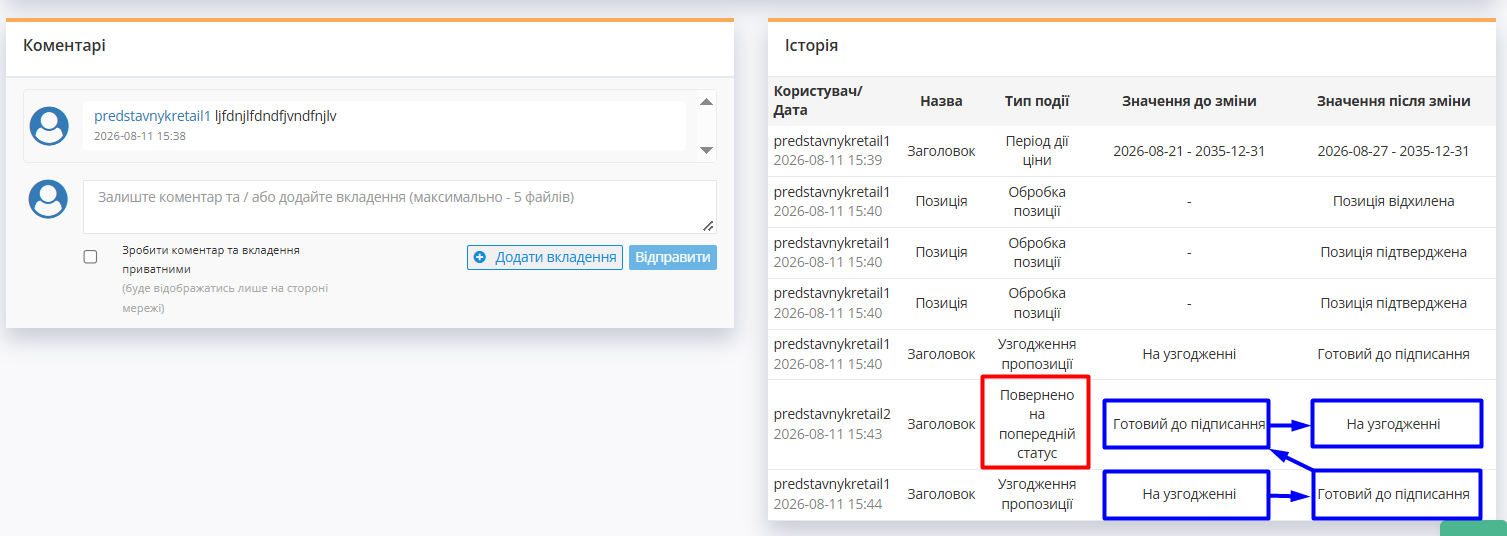Click the Значення до зміни column header
1507x536 pixels.
click(1189, 101)
